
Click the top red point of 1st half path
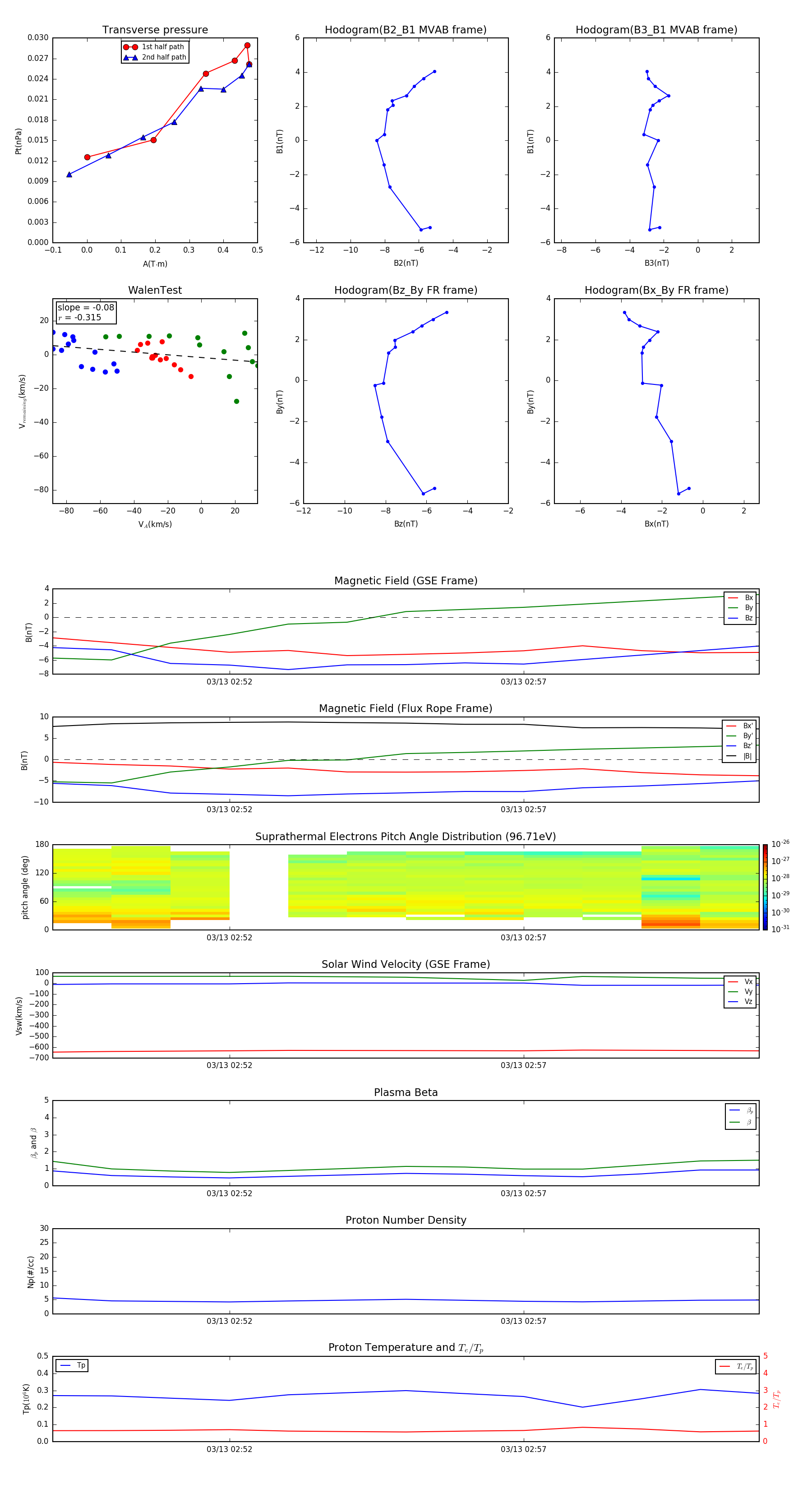(247, 45)
